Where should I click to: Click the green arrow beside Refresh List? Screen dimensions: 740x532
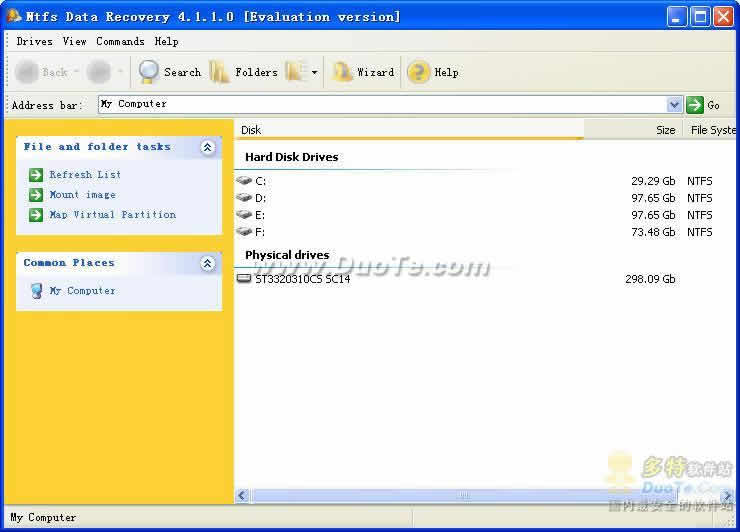(36, 175)
